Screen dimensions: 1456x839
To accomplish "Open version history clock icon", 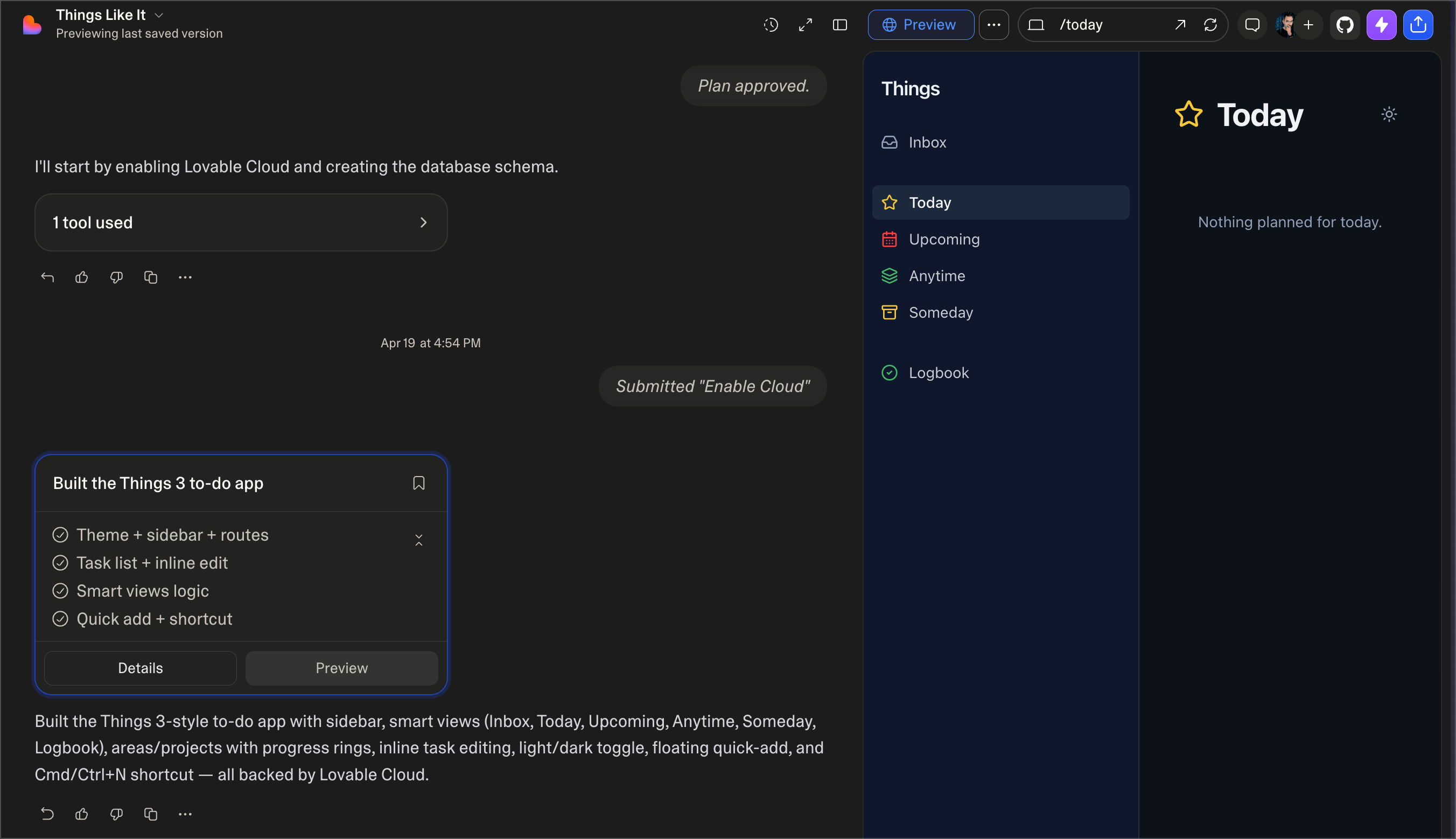I will pos(771,25).
